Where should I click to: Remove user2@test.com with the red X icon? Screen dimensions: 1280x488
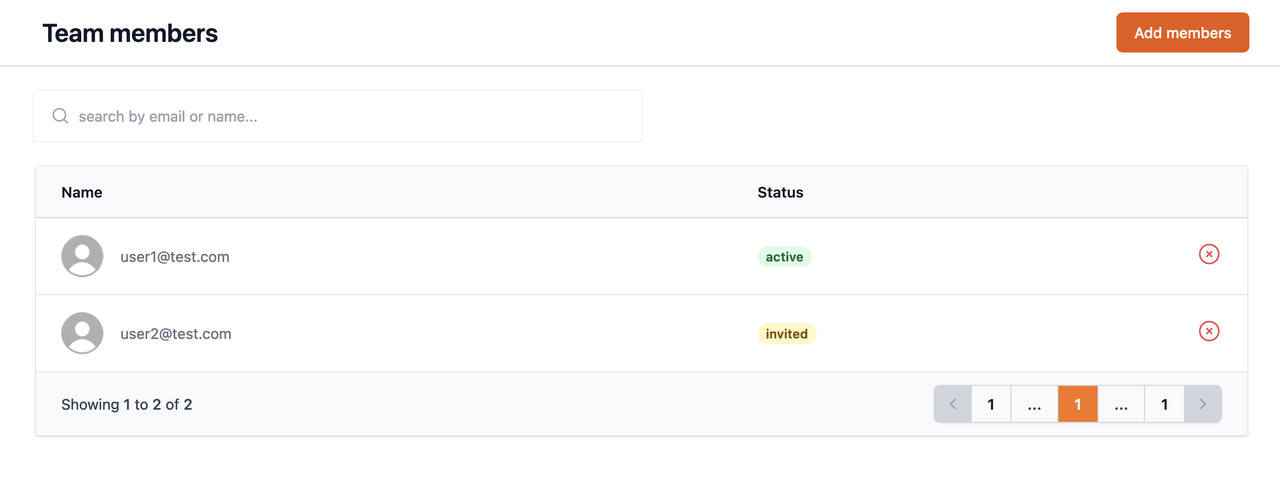[x=1209, y=331]
